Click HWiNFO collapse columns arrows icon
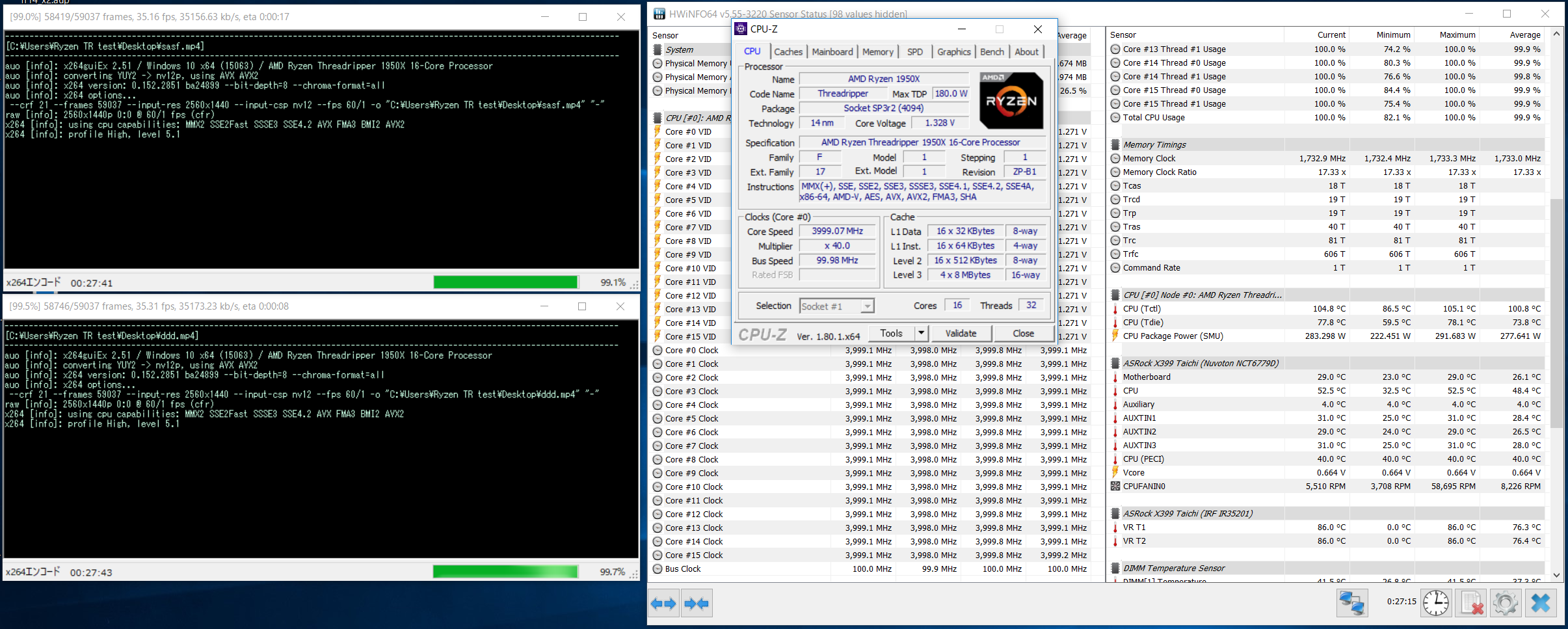Screen dimensions: 1568x629 [697, 603]
